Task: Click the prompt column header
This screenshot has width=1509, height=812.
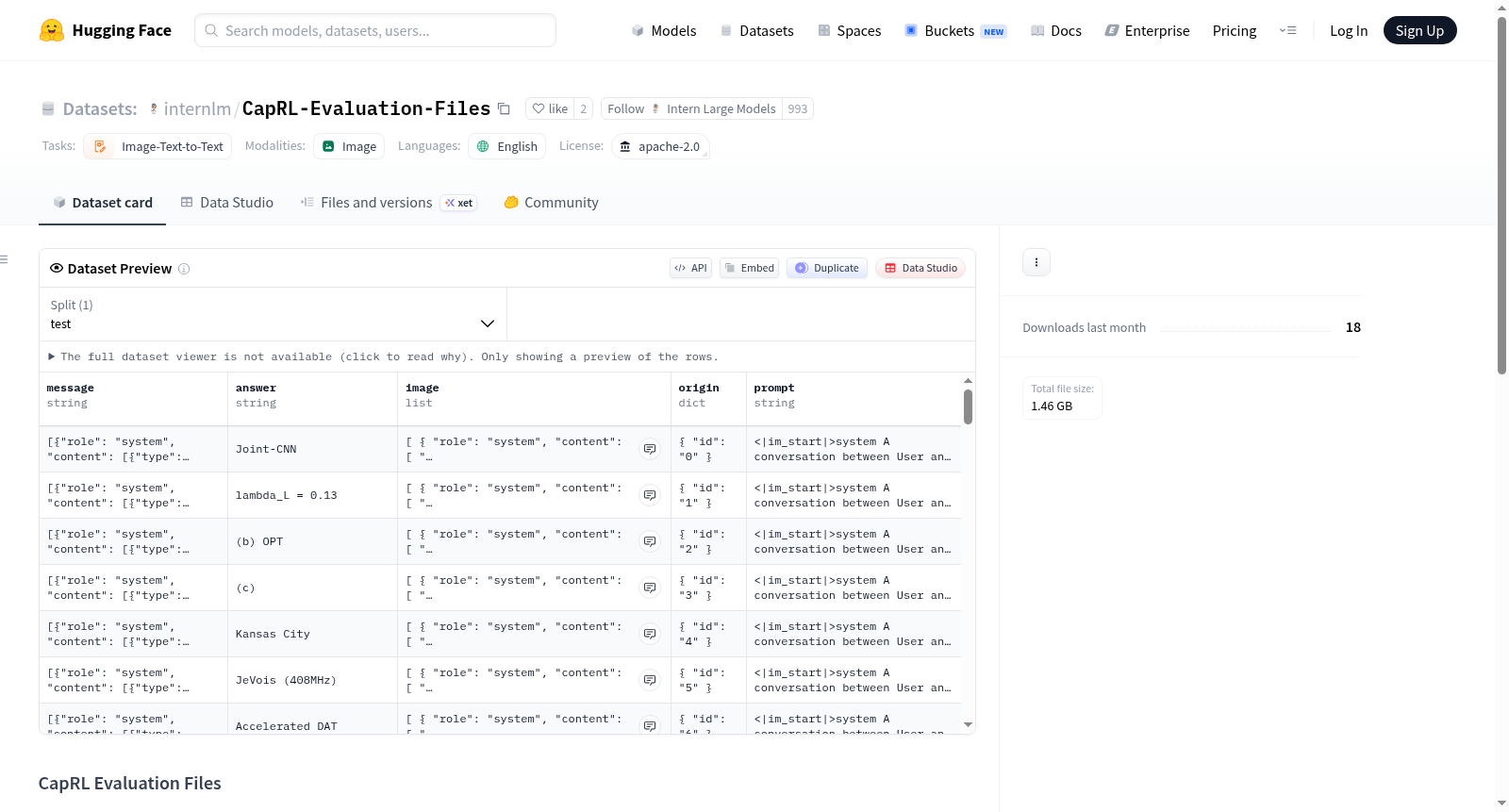Action: pos(854,396)
